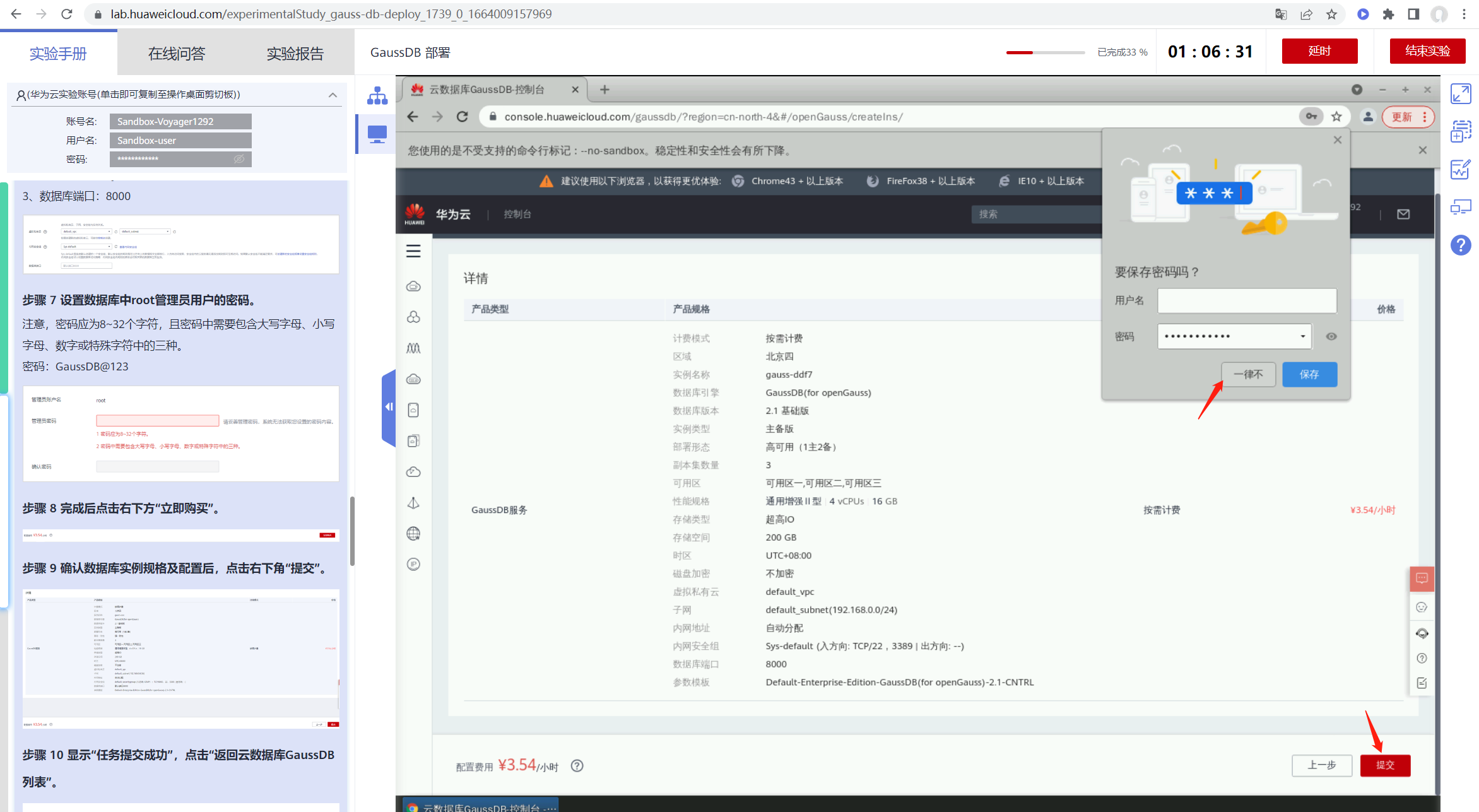
Task: Click the desktop monitor icon in lab sidebar
Action: click(377, 134)
